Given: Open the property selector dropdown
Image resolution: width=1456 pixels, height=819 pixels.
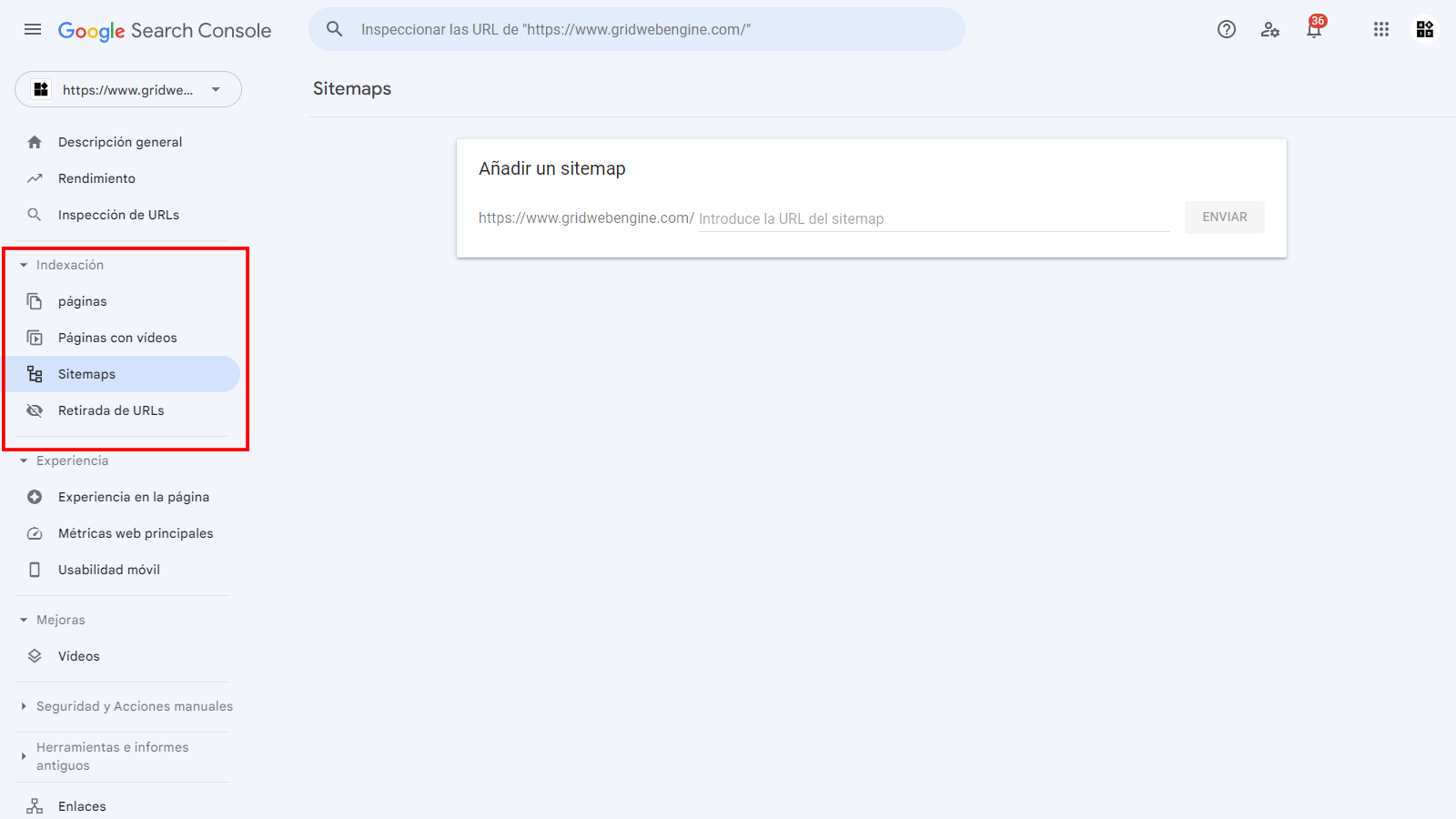Looking at the screenshot, I should pyautogui.click(x=128, y=89).
